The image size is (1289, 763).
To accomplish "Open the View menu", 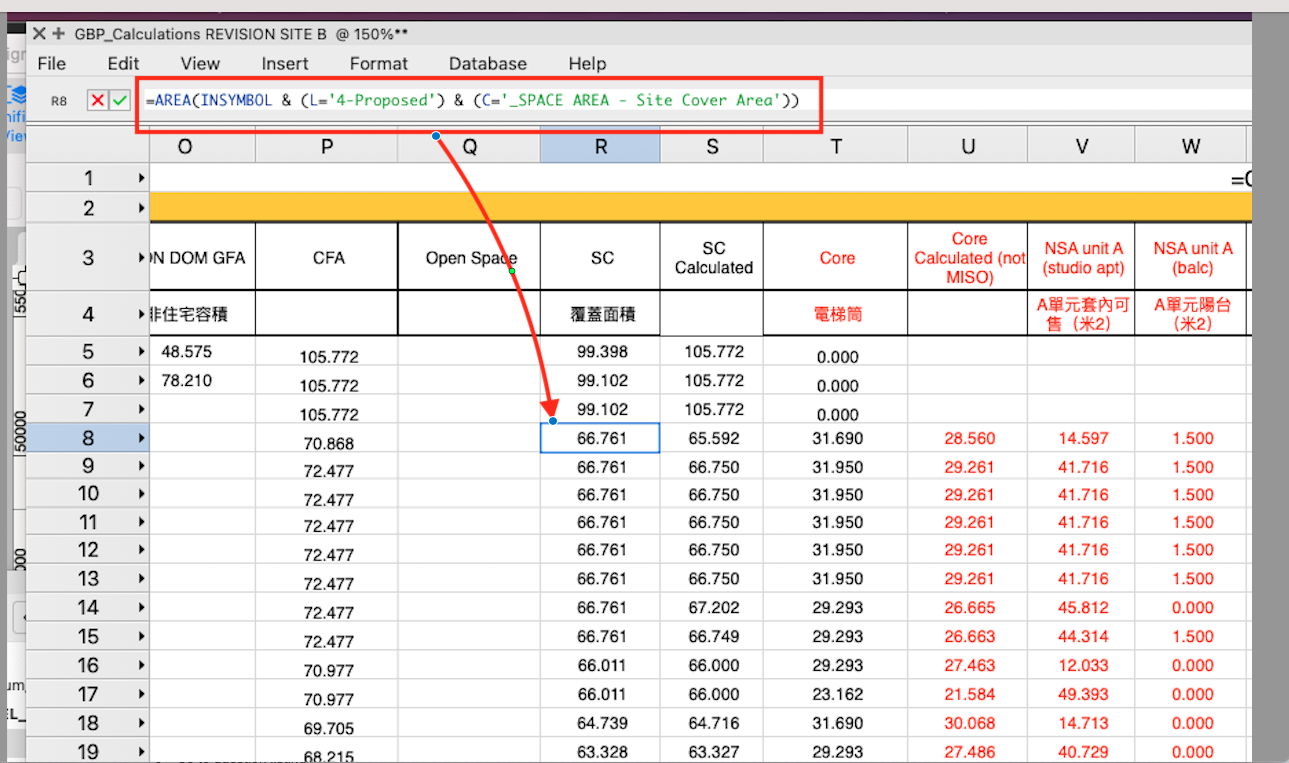I will click(x=200, y=63).
